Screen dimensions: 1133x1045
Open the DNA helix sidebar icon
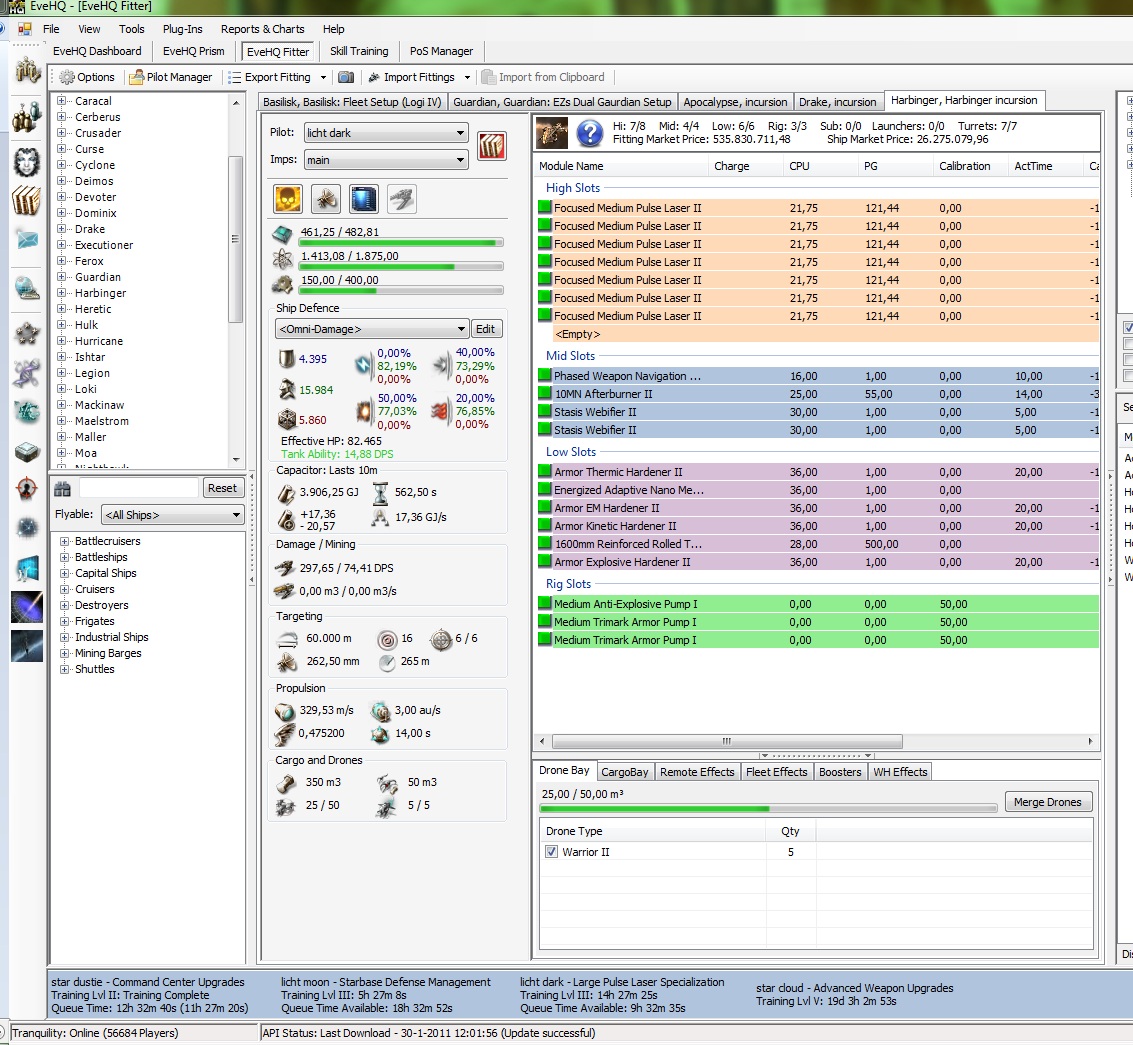pyautogui.click(x=27, y=374)
